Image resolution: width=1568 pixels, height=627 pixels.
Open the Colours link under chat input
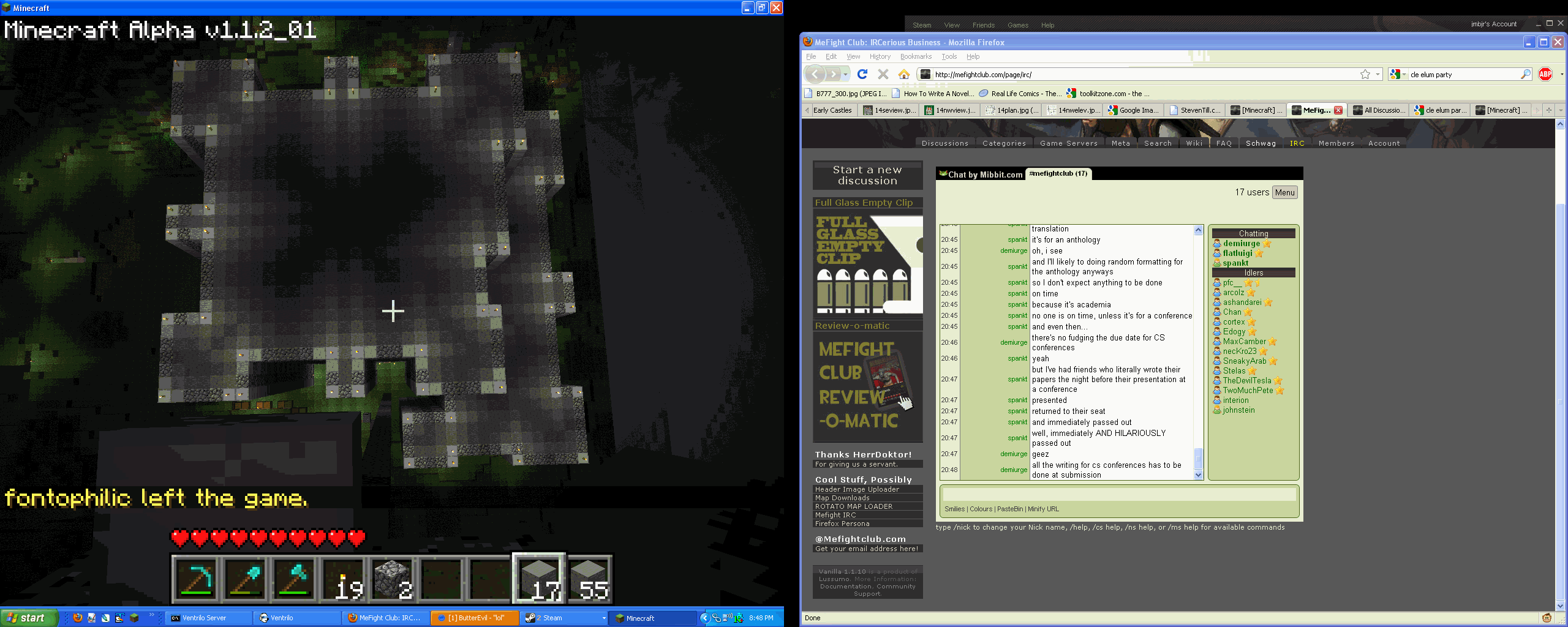point(981,509)
